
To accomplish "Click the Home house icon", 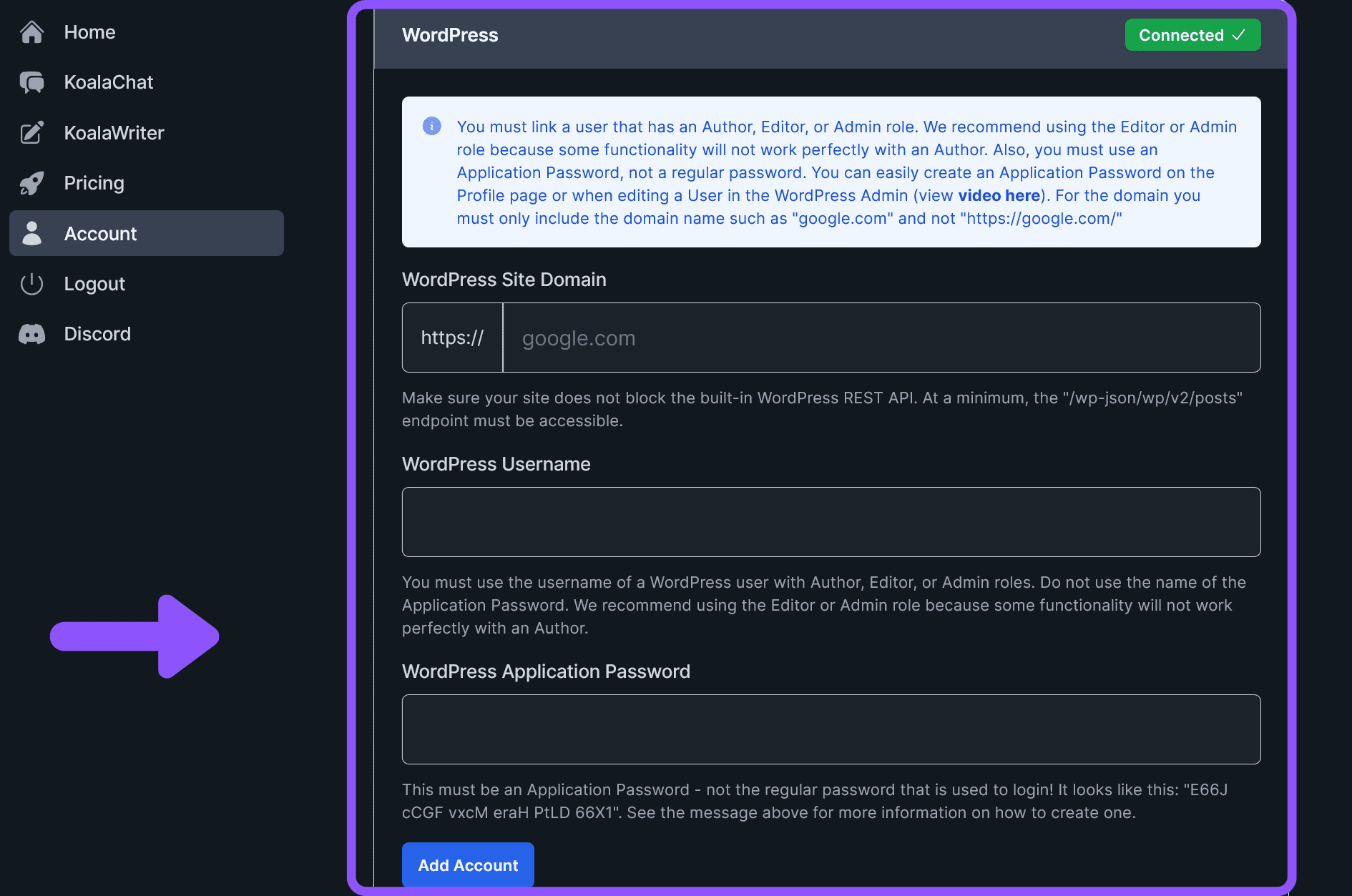I will point(31,32).
